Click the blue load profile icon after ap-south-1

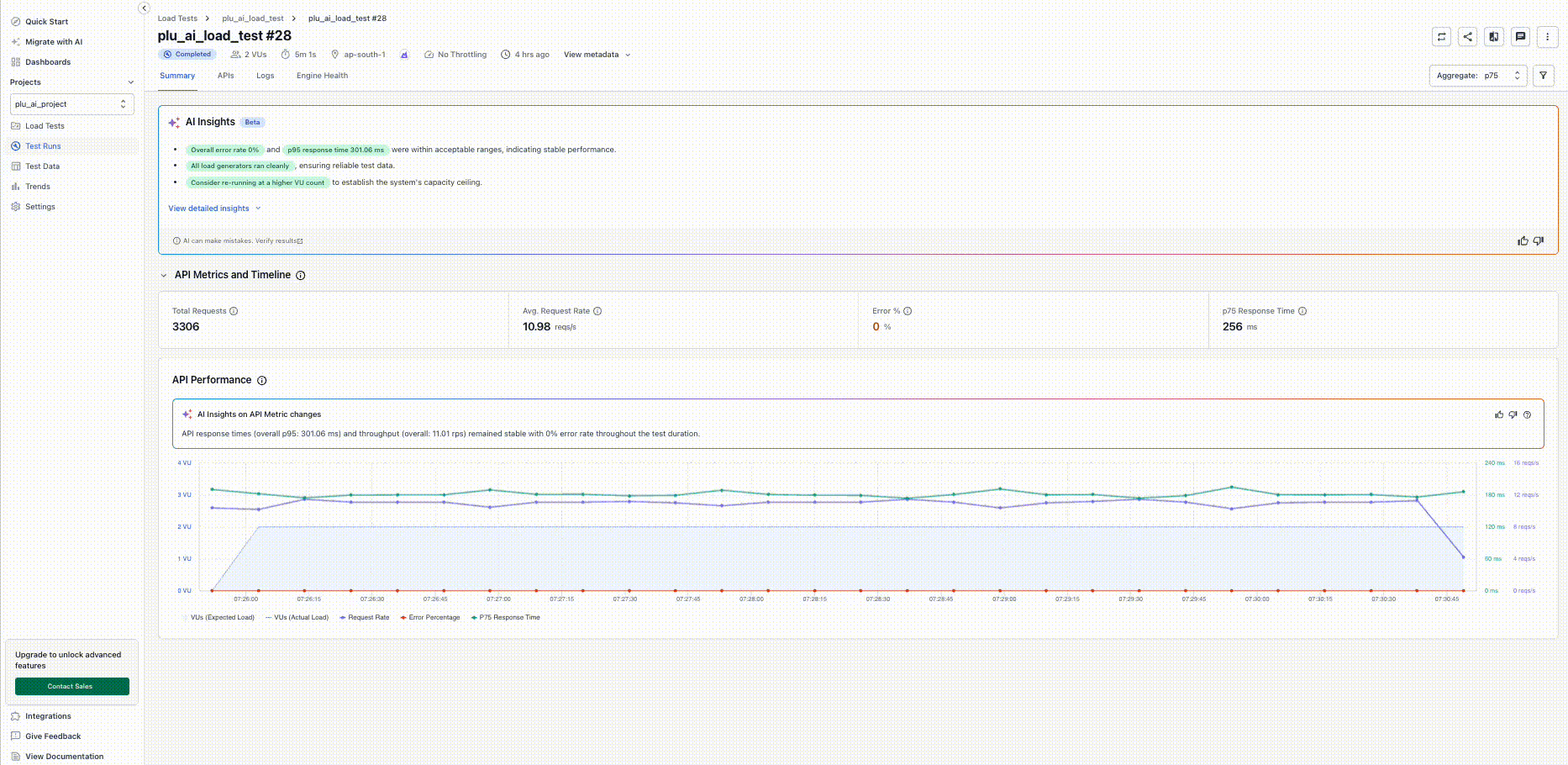pos(404,55)
